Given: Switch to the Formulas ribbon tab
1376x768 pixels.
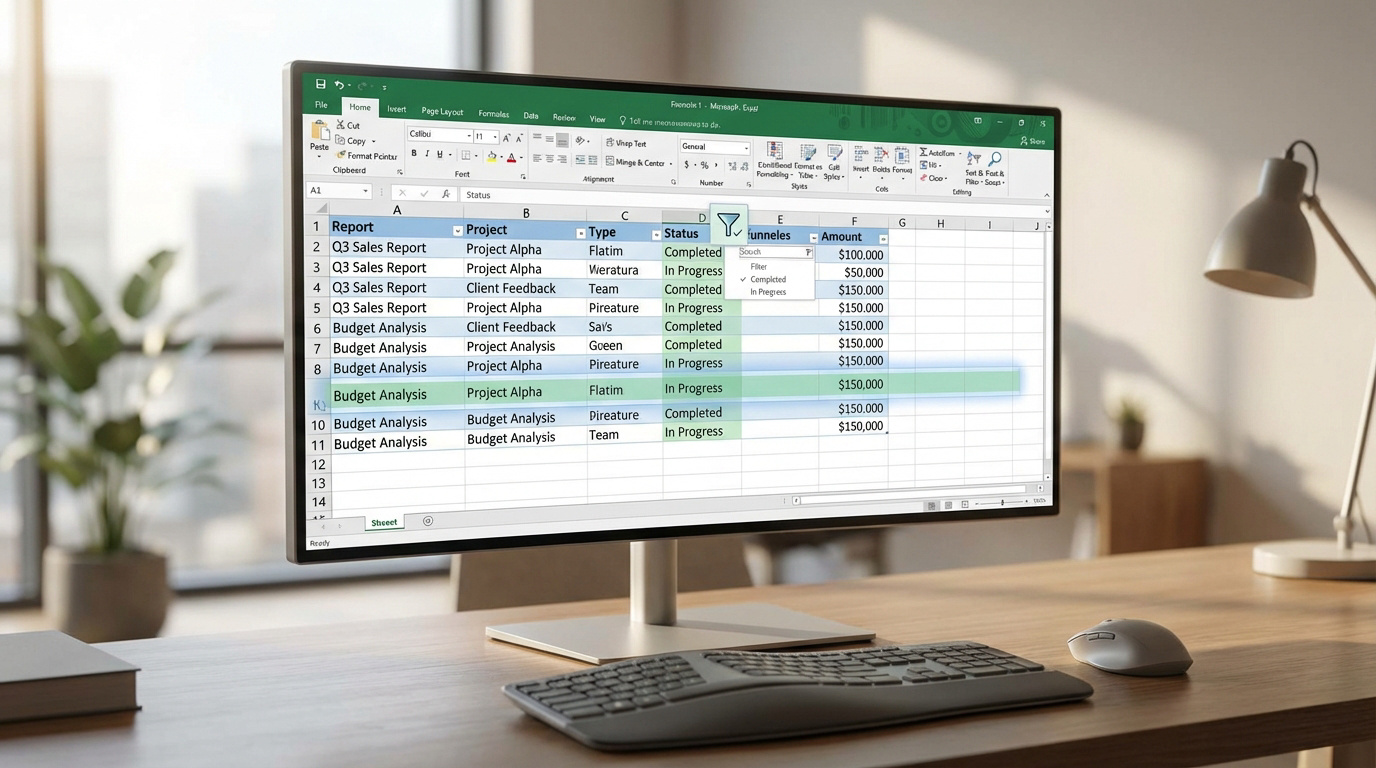Looking at the screenshot, I should (493, 115).
